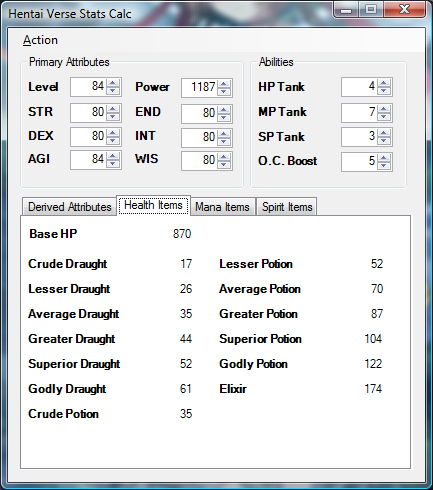Image resolution: width=433 pixels, height=490 pixels.
Task: Decrease the Power value with down arrow
Action: pos(224,92)
